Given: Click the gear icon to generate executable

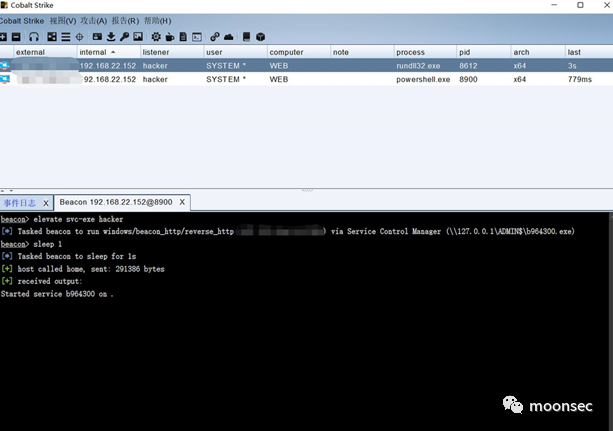Looking at the screenshot, I should click(156, 37).
